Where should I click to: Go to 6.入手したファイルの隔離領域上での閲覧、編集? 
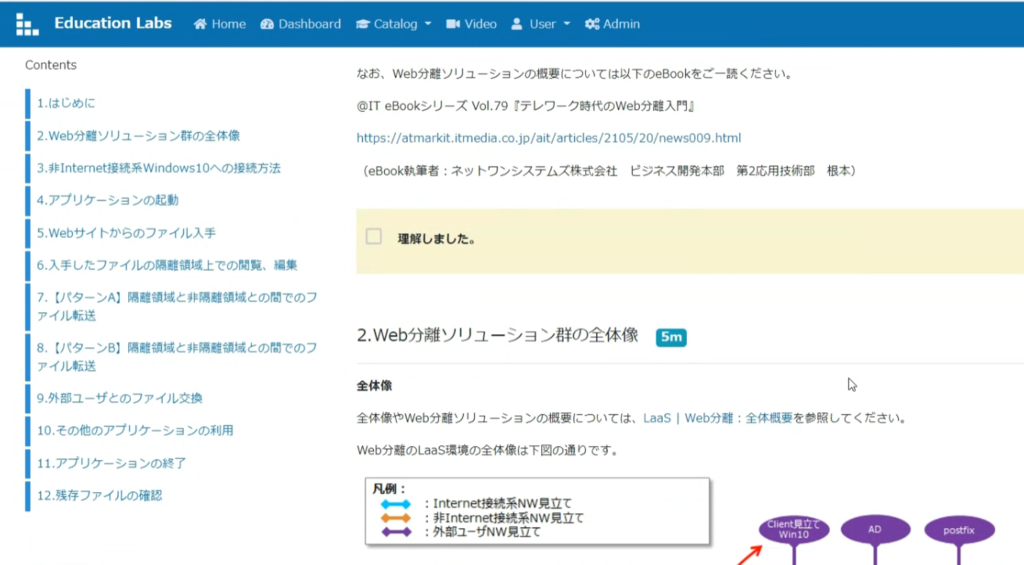pos(167,265)
